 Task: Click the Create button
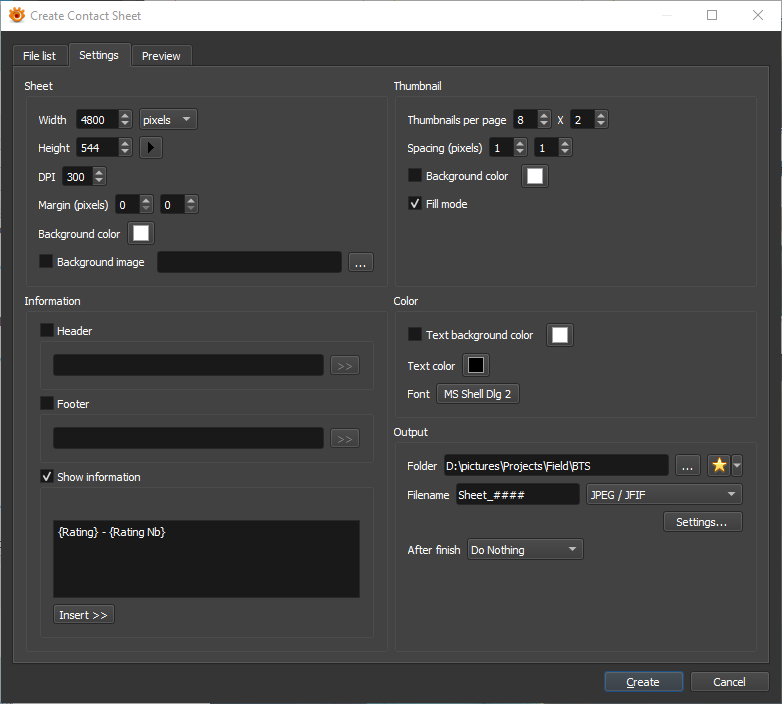click(643, 682)
